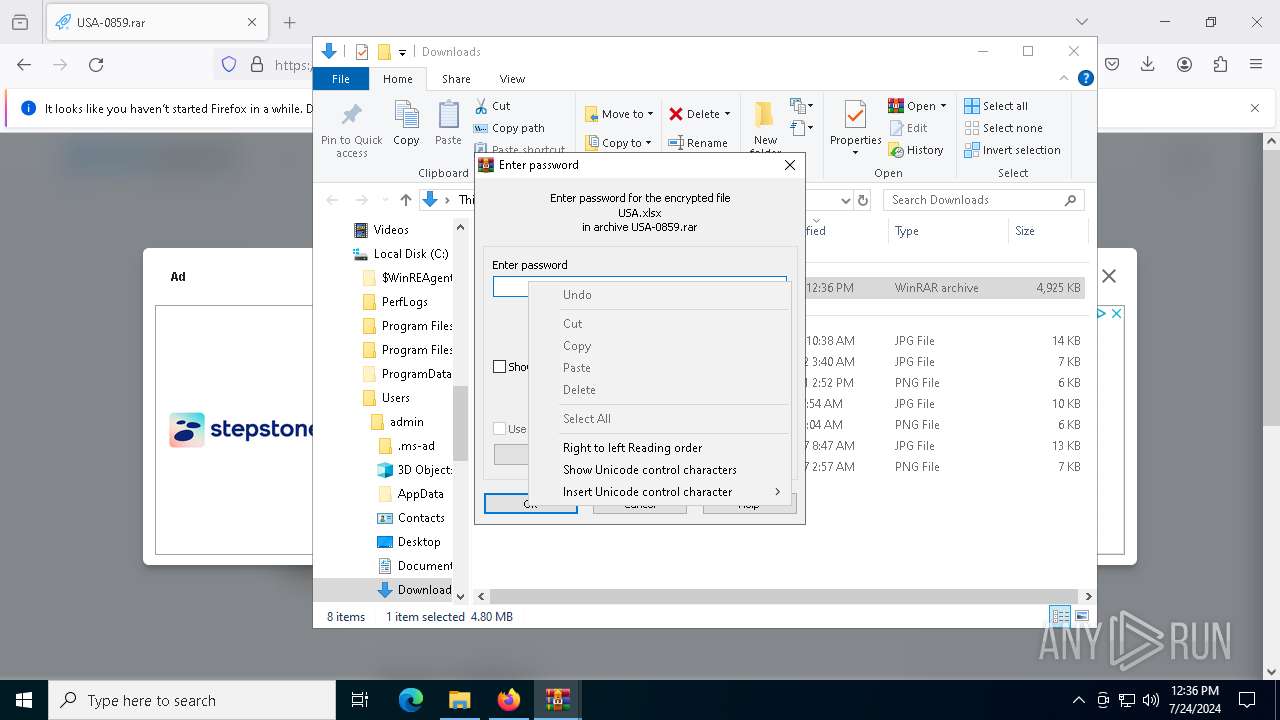Reload the page in Firefox
This screenshot has height=720, width=1280.
[96, 64]
